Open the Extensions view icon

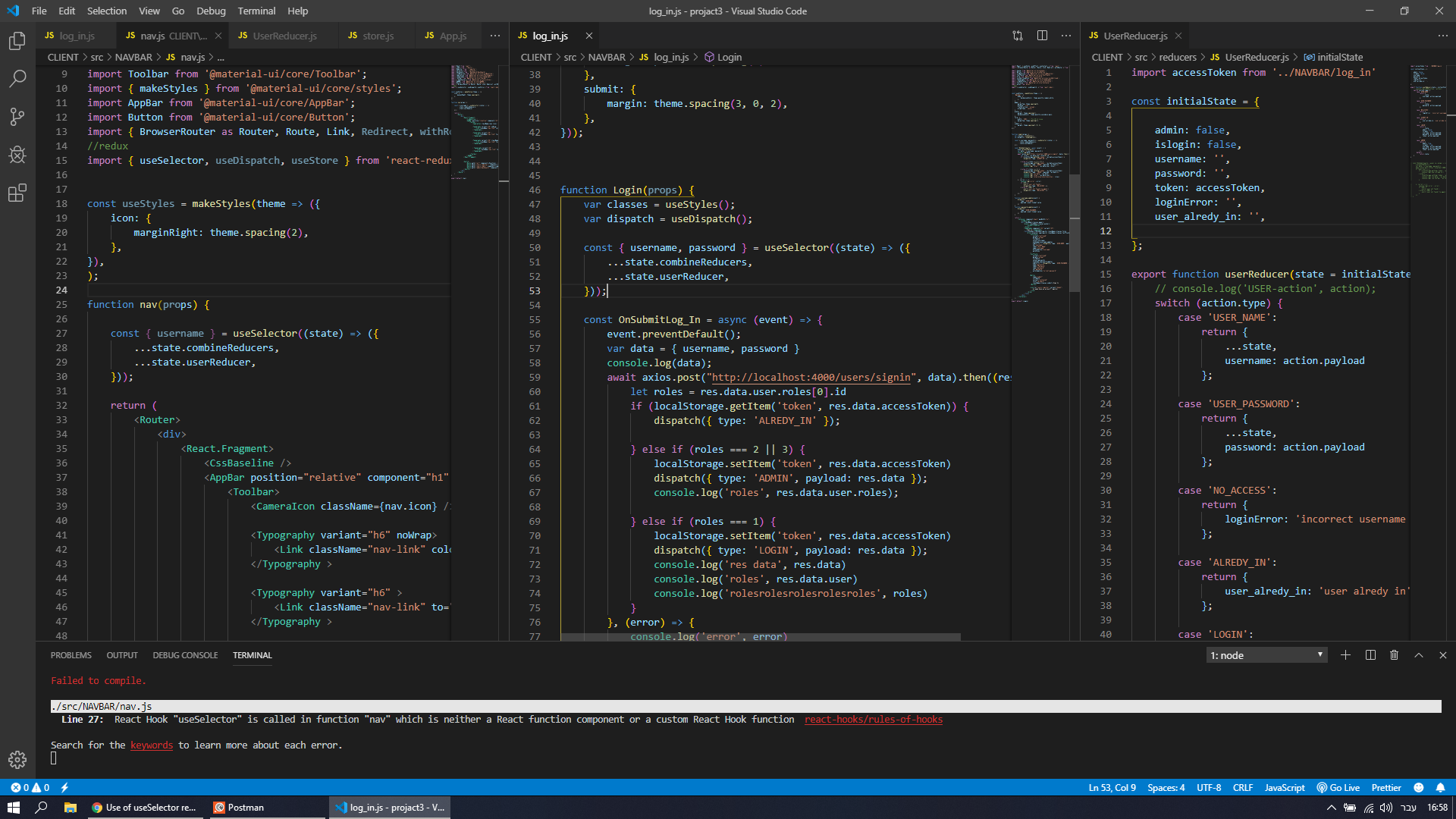17,193
